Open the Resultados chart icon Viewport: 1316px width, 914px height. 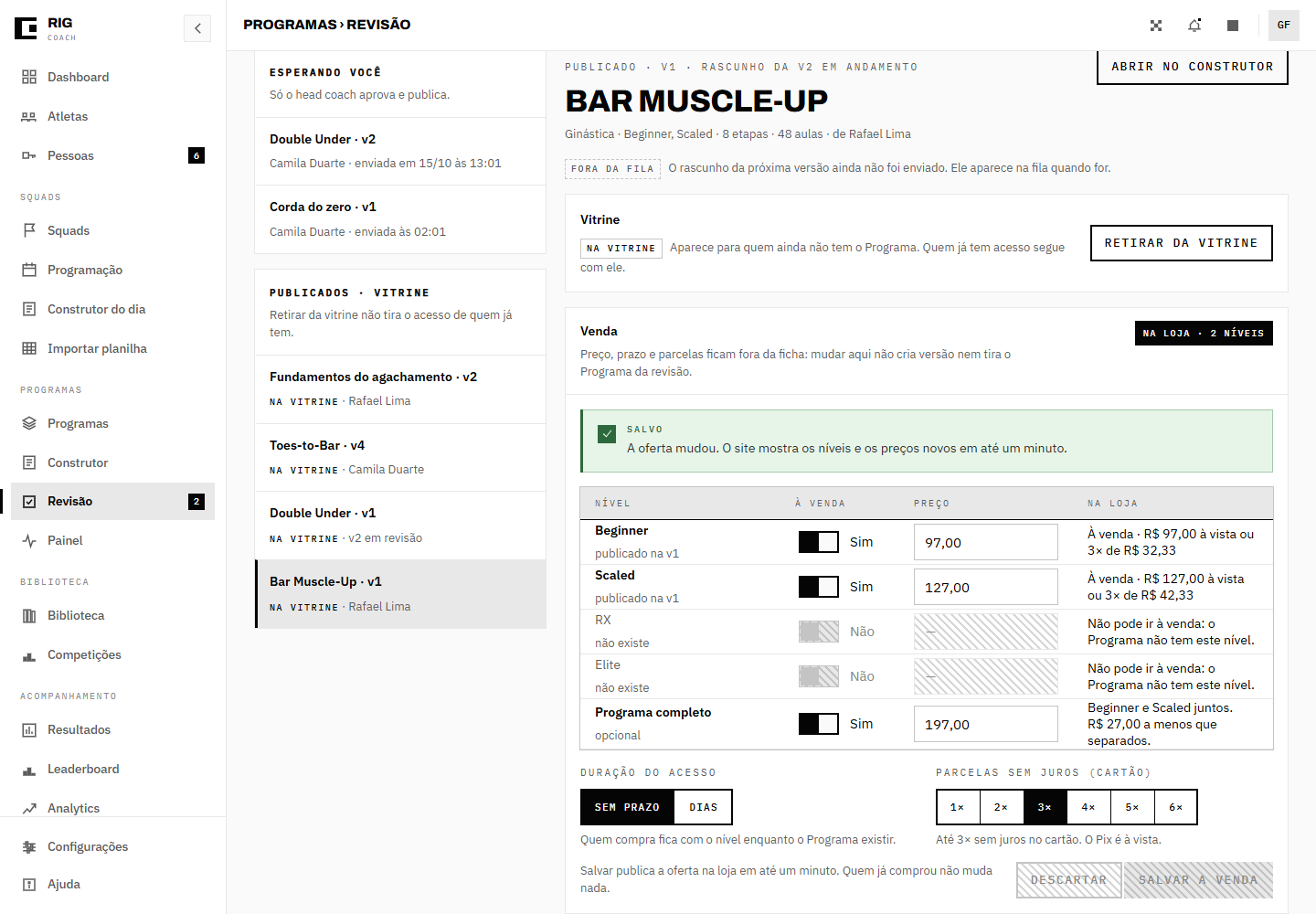29,729
